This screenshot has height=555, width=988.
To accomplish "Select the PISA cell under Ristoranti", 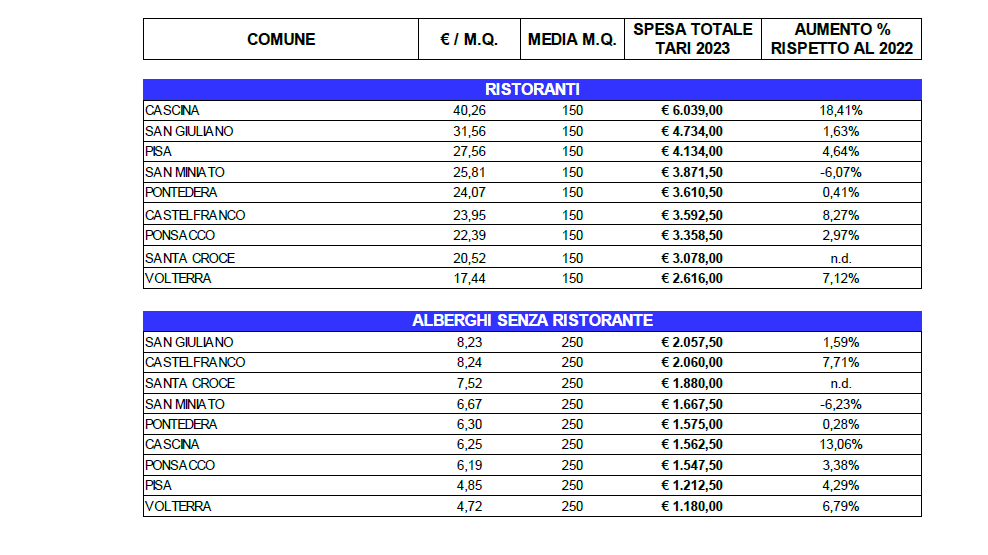I will 160,152.
